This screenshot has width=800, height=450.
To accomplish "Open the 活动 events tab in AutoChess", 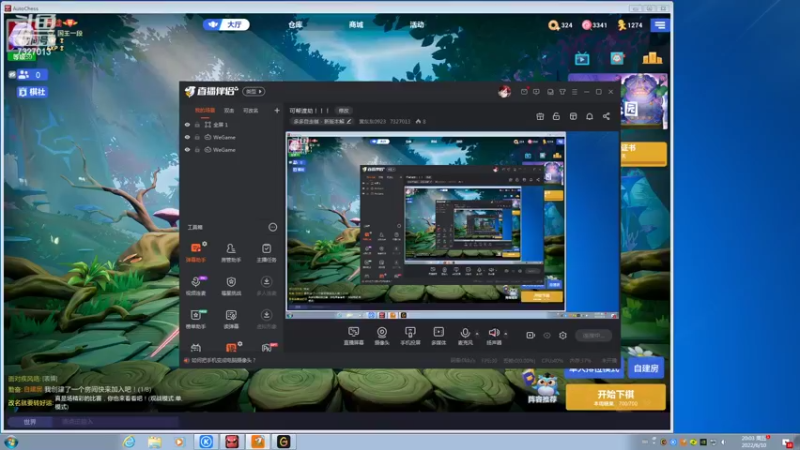I will pos(417,24).
